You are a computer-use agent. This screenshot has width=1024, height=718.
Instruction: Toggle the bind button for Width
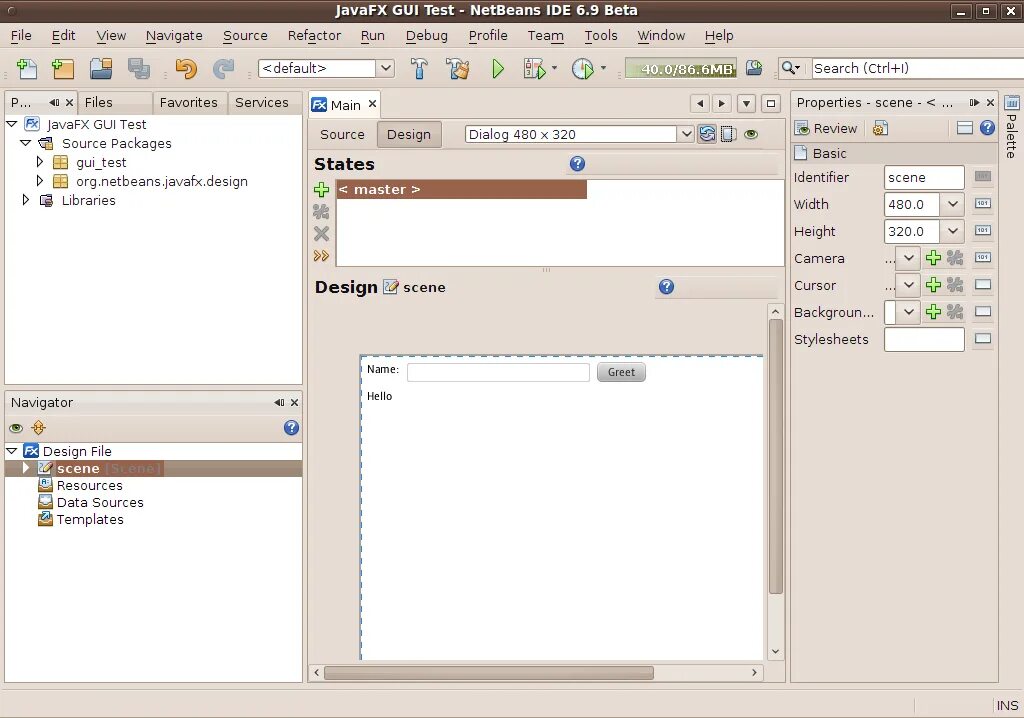pos(983,204)
